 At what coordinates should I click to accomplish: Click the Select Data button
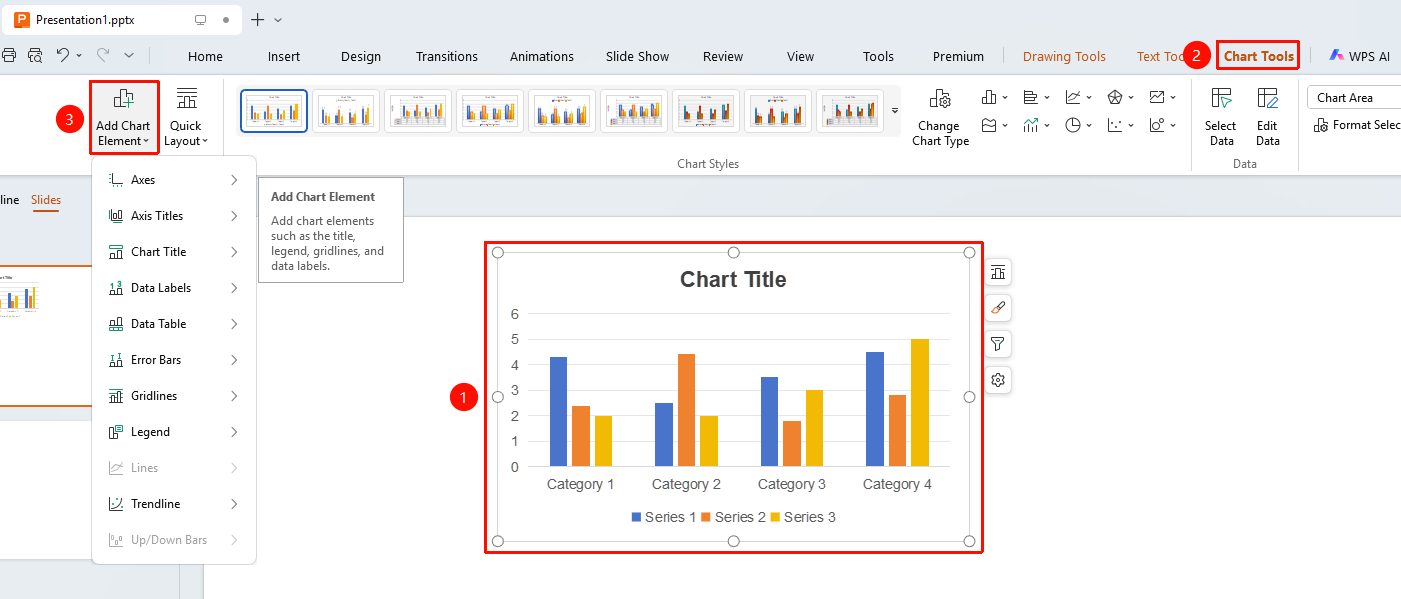[x=1220, y=117]
